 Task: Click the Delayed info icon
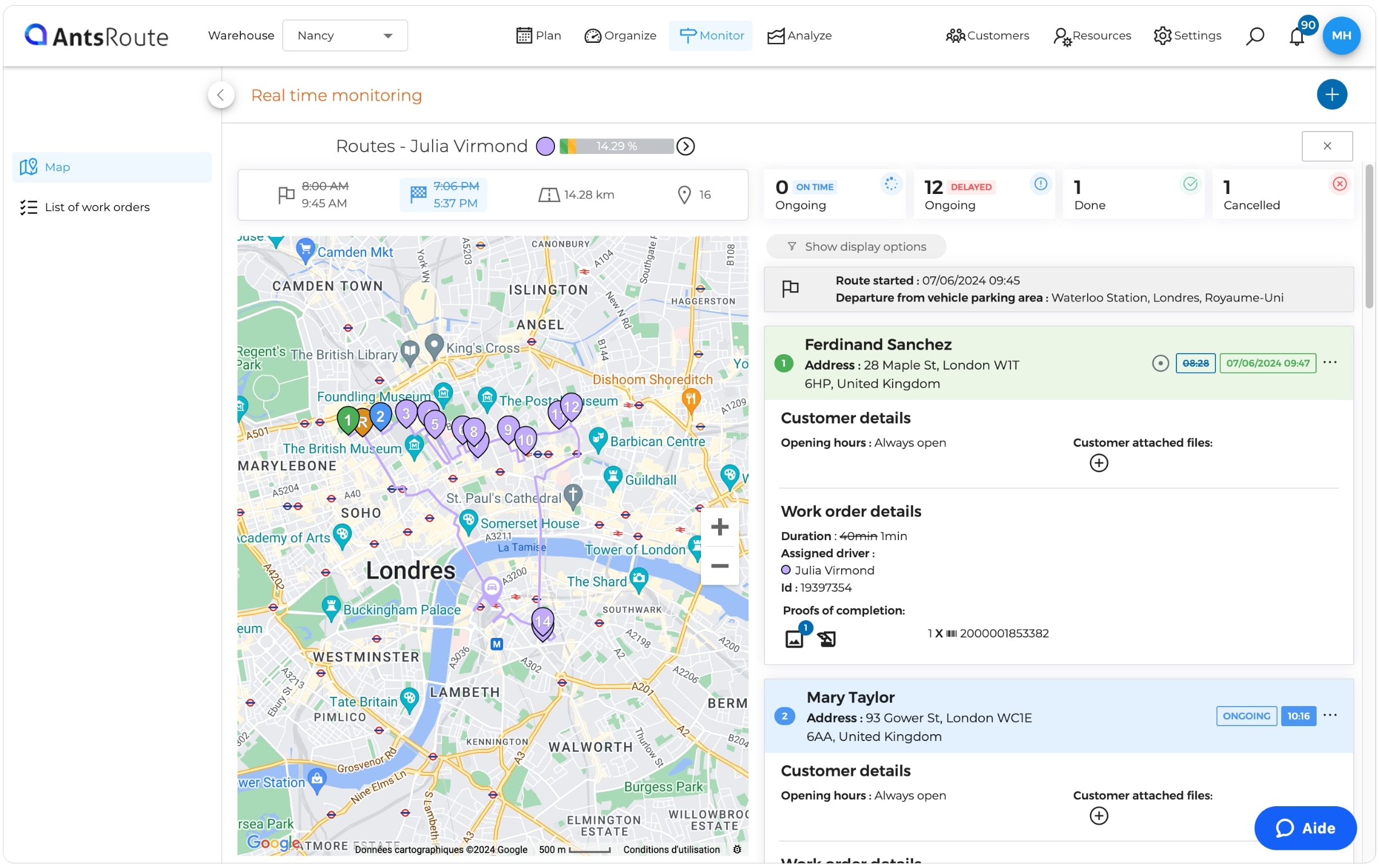(x=1040, y=184)
